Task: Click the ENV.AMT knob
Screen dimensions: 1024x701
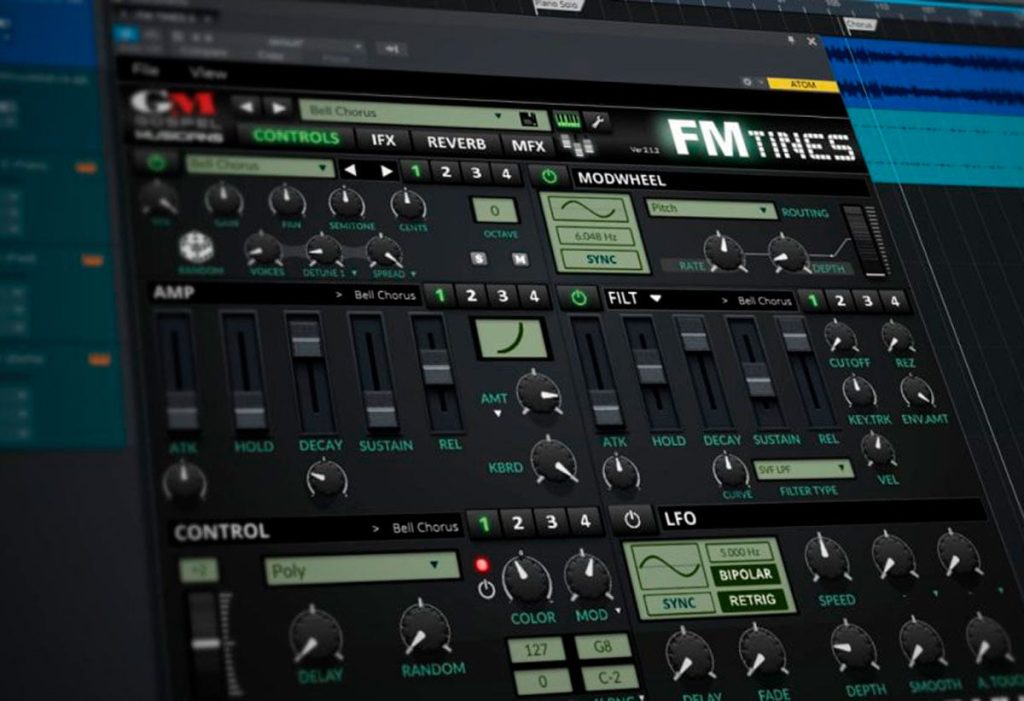Action: pyautogui.click(x=918, y=392)
